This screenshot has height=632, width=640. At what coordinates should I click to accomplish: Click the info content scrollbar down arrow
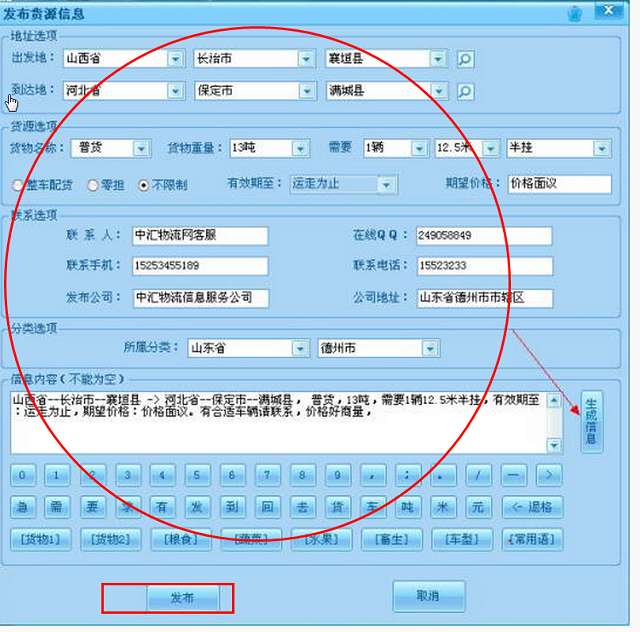[554, 445]
